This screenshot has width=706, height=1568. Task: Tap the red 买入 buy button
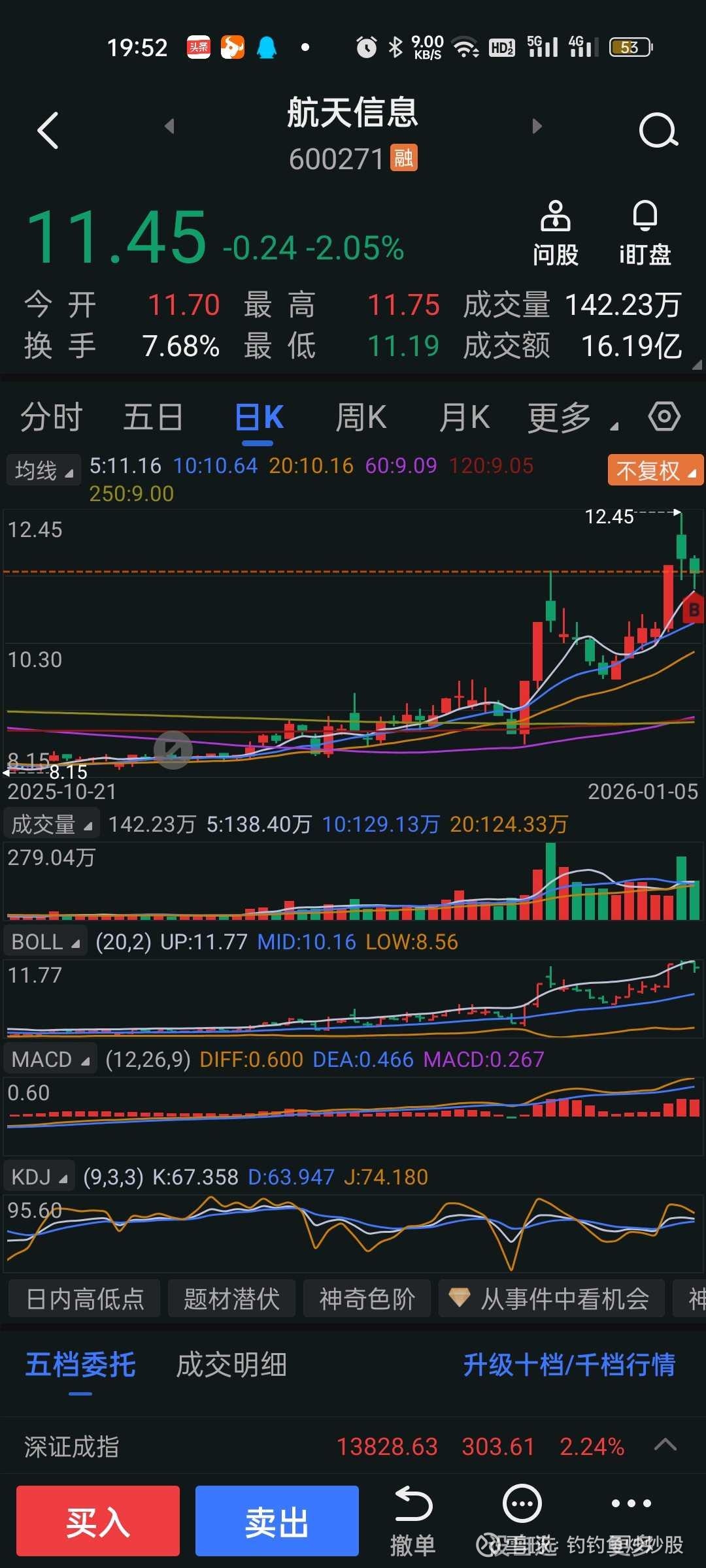[x=98, y=1521]
